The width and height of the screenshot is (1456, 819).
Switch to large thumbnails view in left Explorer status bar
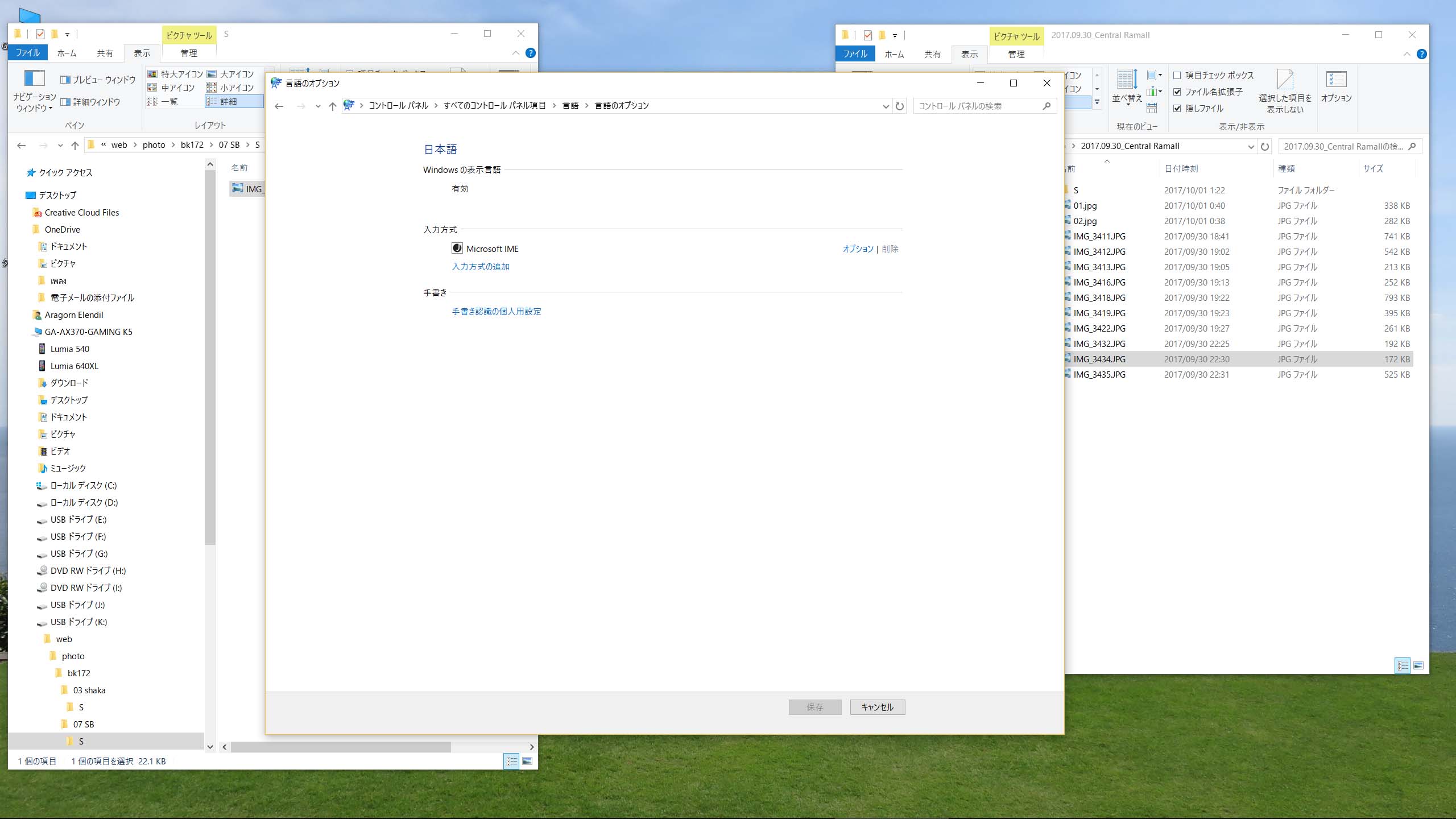tap(527, 761)
